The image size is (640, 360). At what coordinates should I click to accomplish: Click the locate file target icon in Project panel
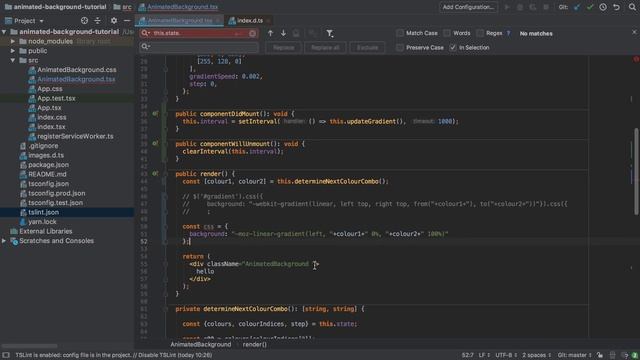click(x=84, y=20)
